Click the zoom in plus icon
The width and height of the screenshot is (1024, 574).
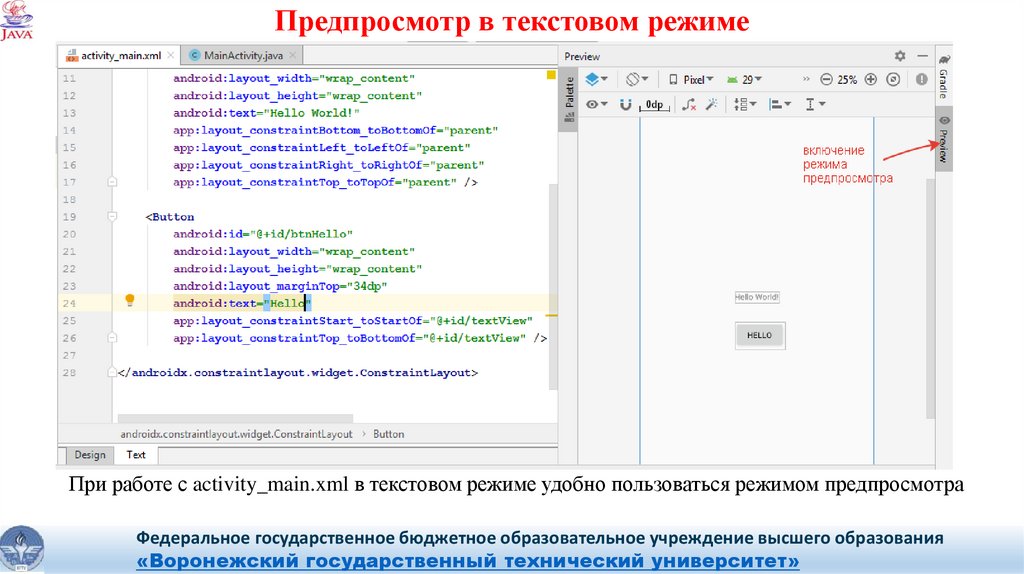pos(870,79)
